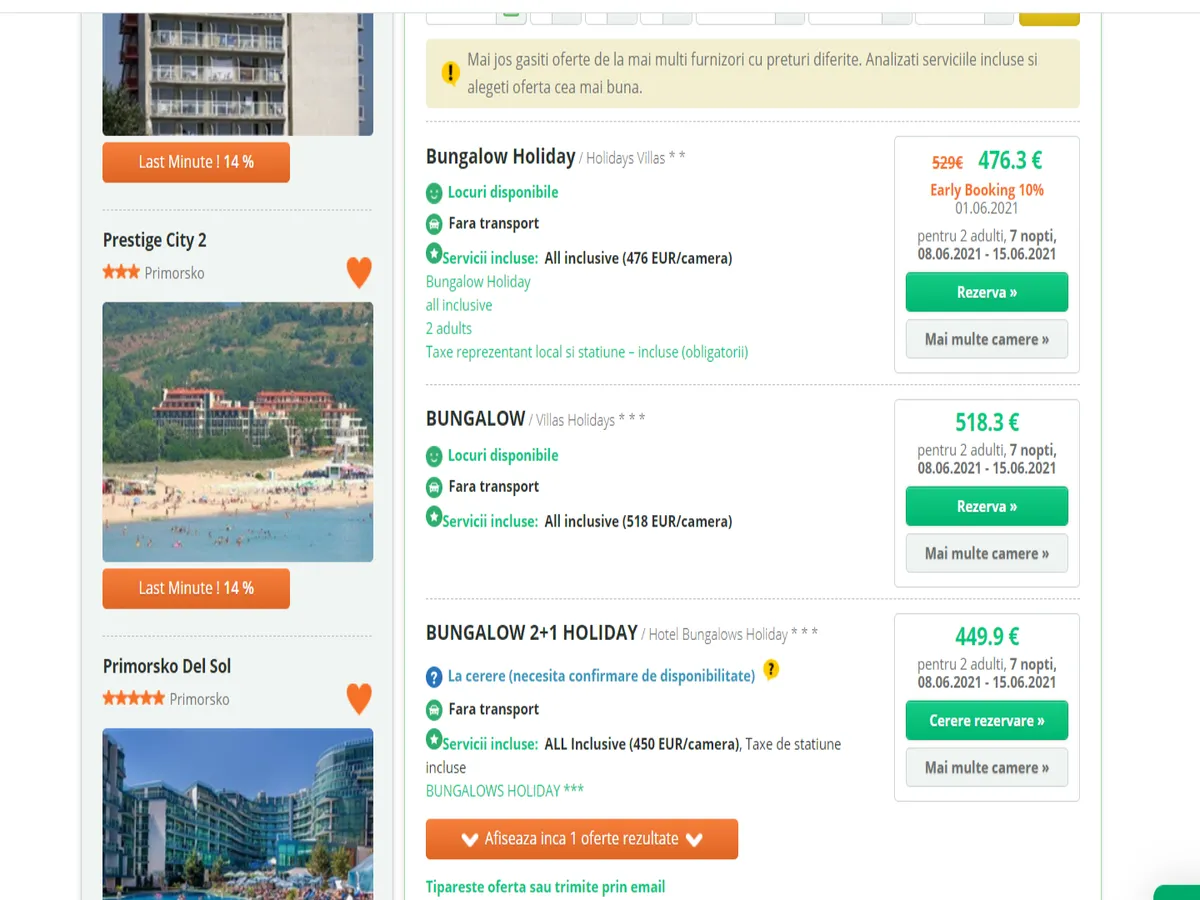Image resolution: width=1200 pixels, height=900 pixels.
Task: Click Last Minute 14% under Prestige City 2 photo
Action: pos(196,588)
